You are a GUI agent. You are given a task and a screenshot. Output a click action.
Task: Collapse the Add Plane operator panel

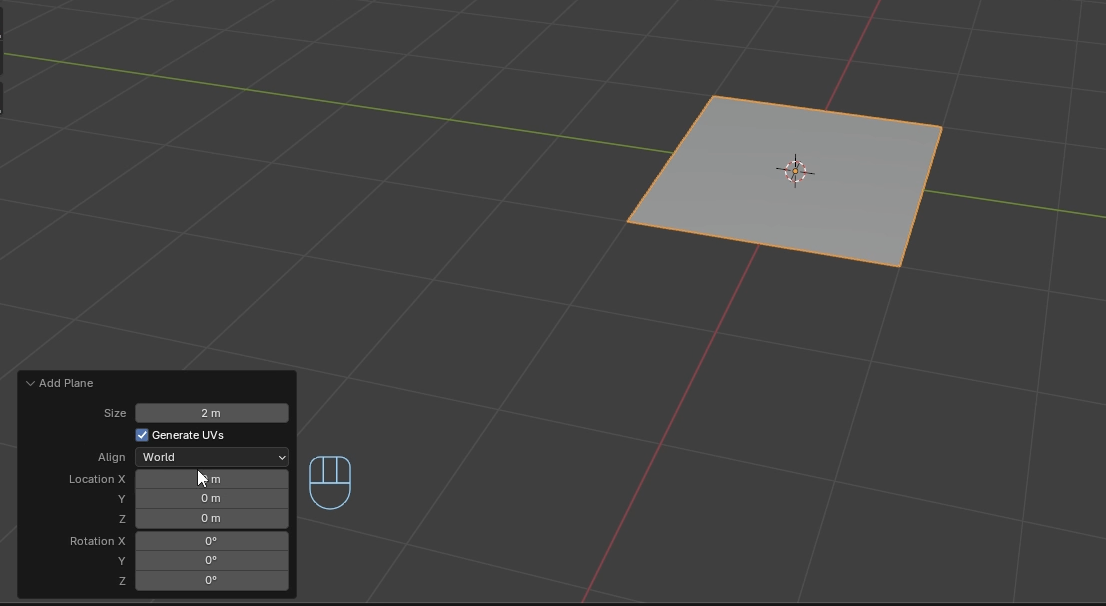click(30, 383)
